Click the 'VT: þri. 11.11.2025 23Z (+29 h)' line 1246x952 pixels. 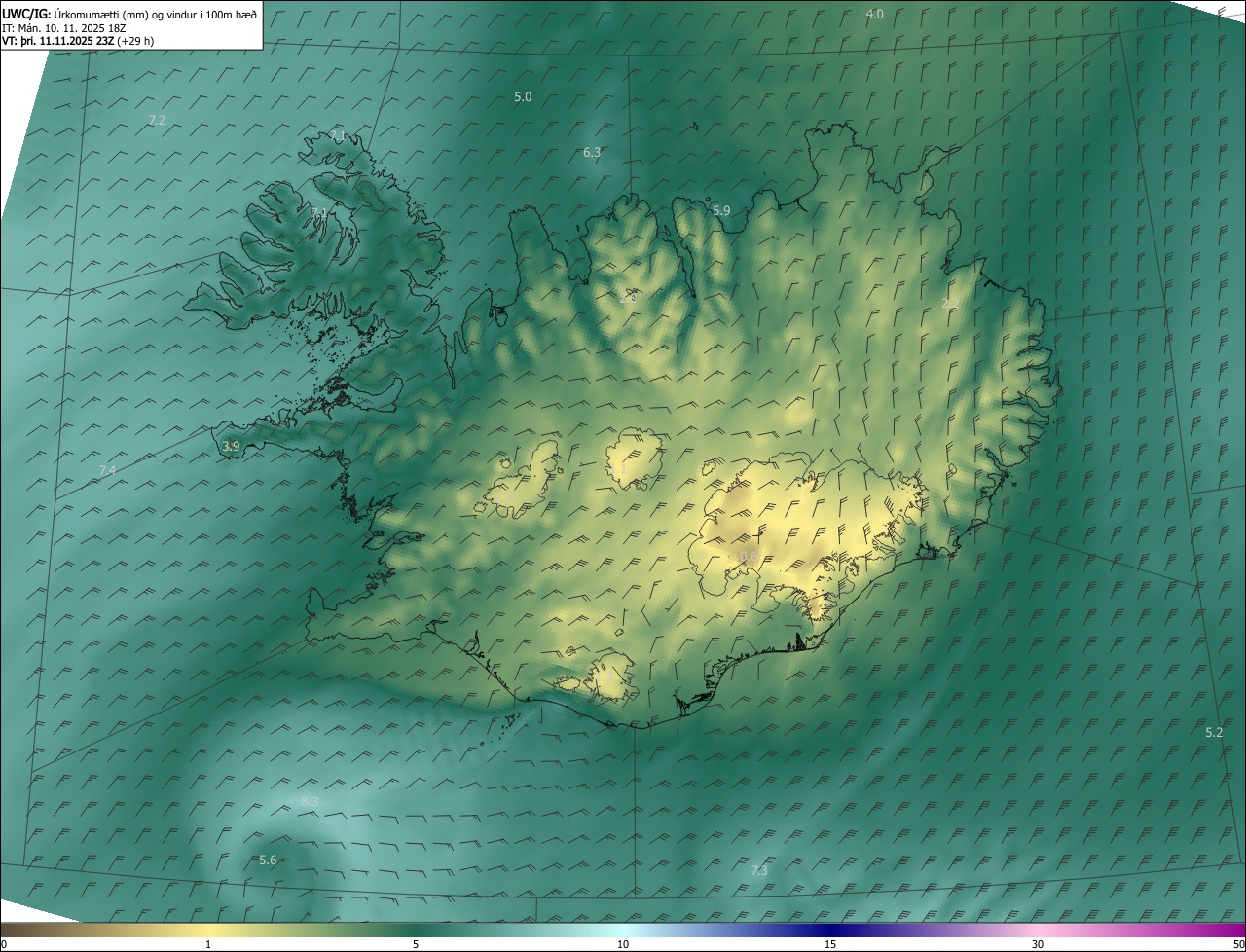click(78, 41)
